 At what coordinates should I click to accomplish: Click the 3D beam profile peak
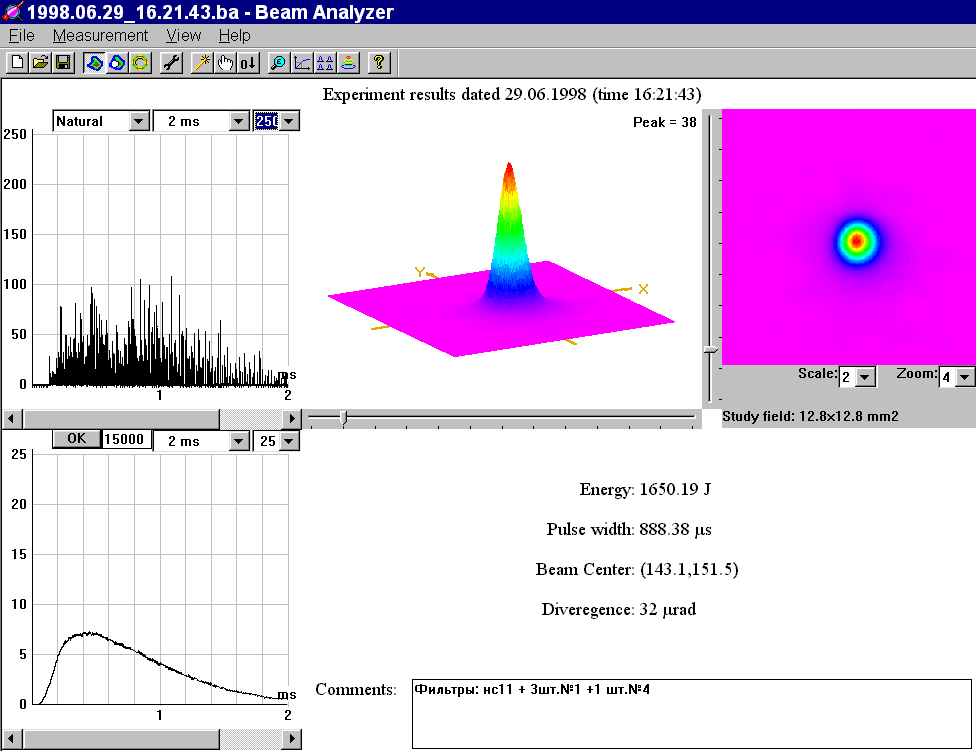(509, 167)
